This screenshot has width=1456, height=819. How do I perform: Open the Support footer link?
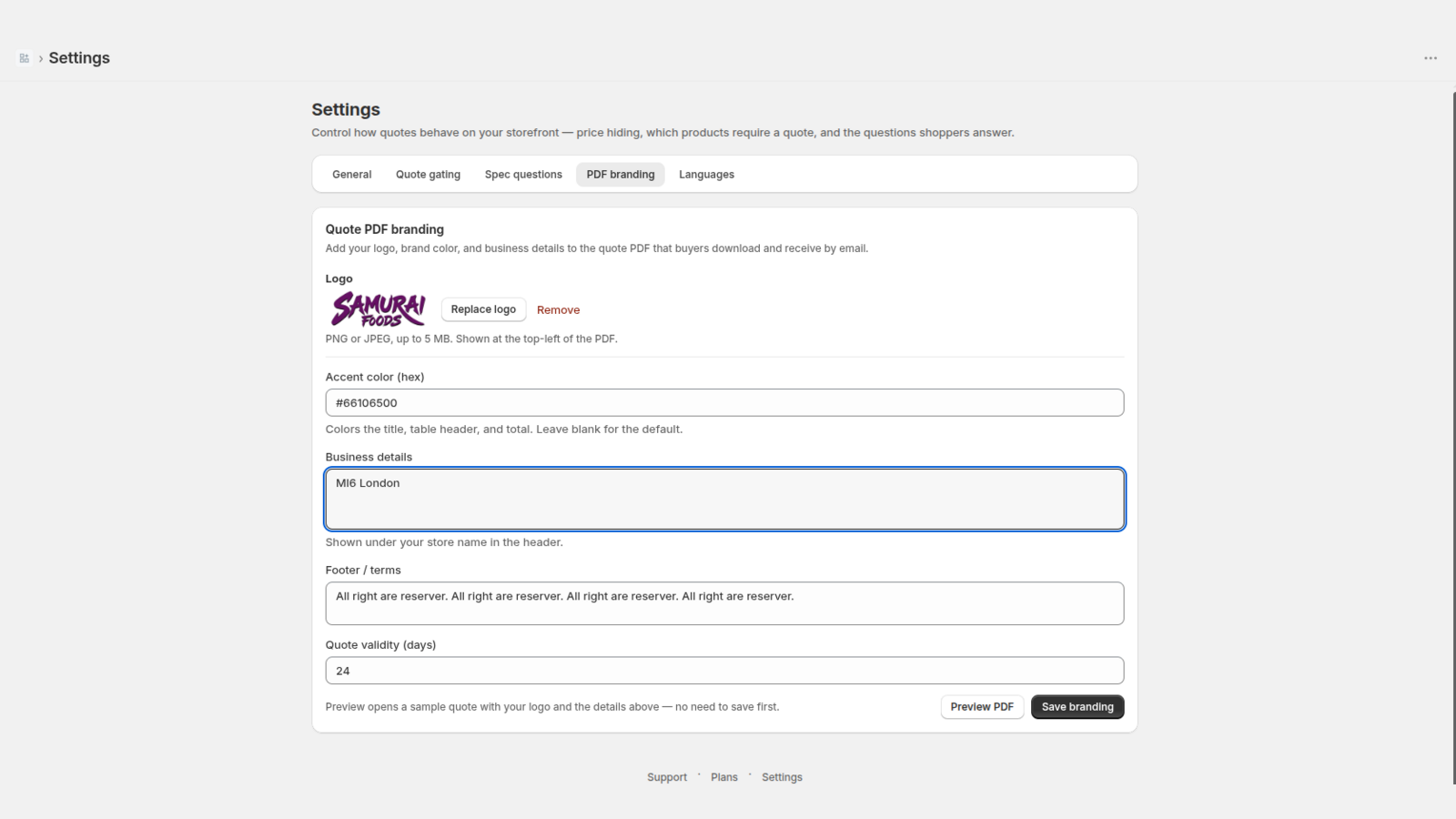click(667, 777)
